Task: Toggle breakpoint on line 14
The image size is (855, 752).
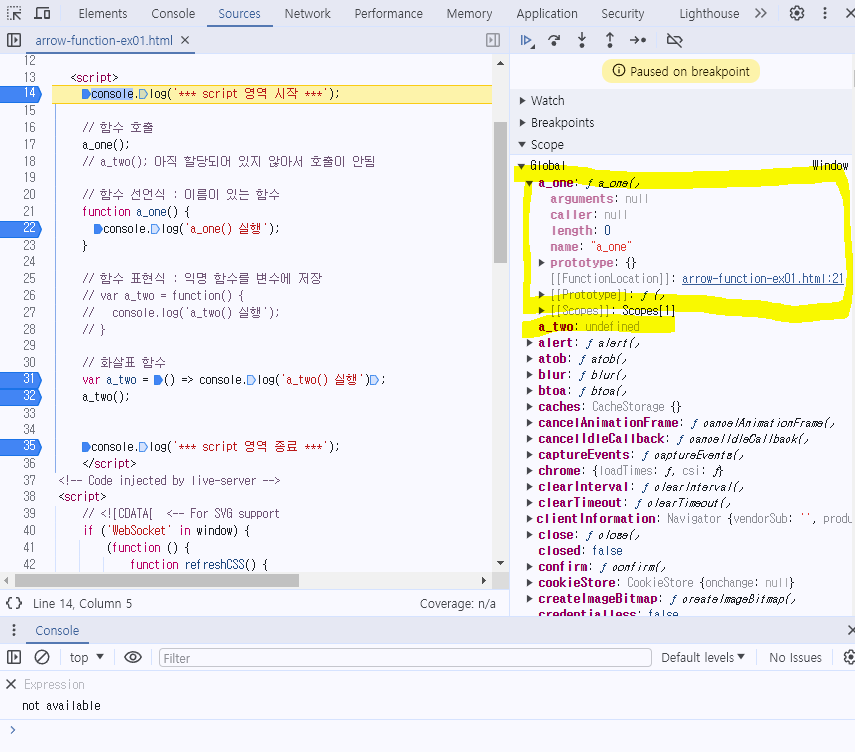Action: pyautogui.click(x=21, y=93)
